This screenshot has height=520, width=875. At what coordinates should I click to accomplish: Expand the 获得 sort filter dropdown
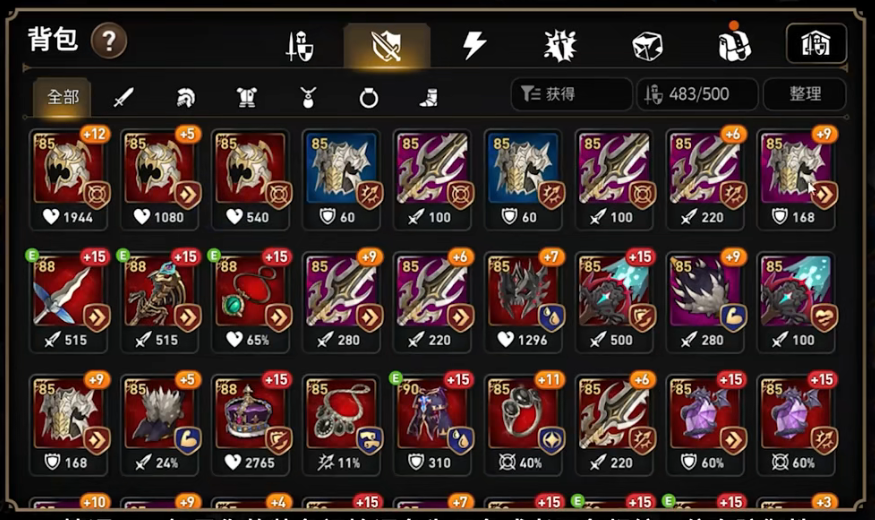click(571, 94)
